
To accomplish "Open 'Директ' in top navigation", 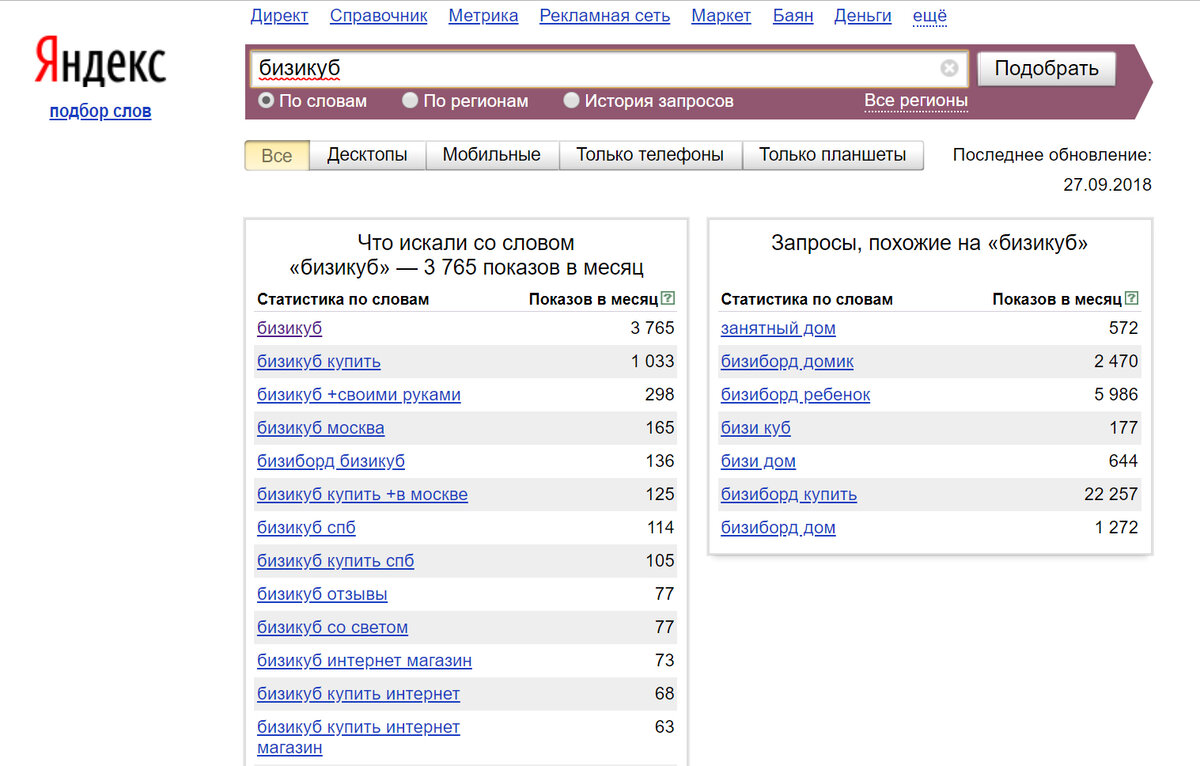I will [x=279, y=16].
